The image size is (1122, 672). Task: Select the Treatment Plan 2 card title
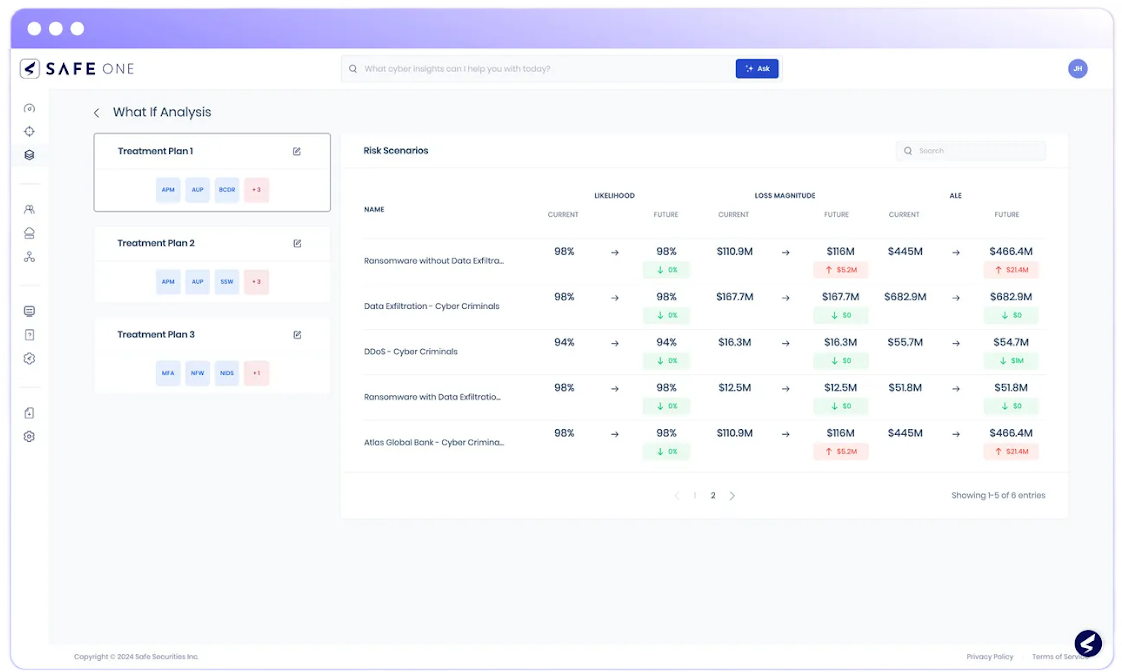click(156, 243)
